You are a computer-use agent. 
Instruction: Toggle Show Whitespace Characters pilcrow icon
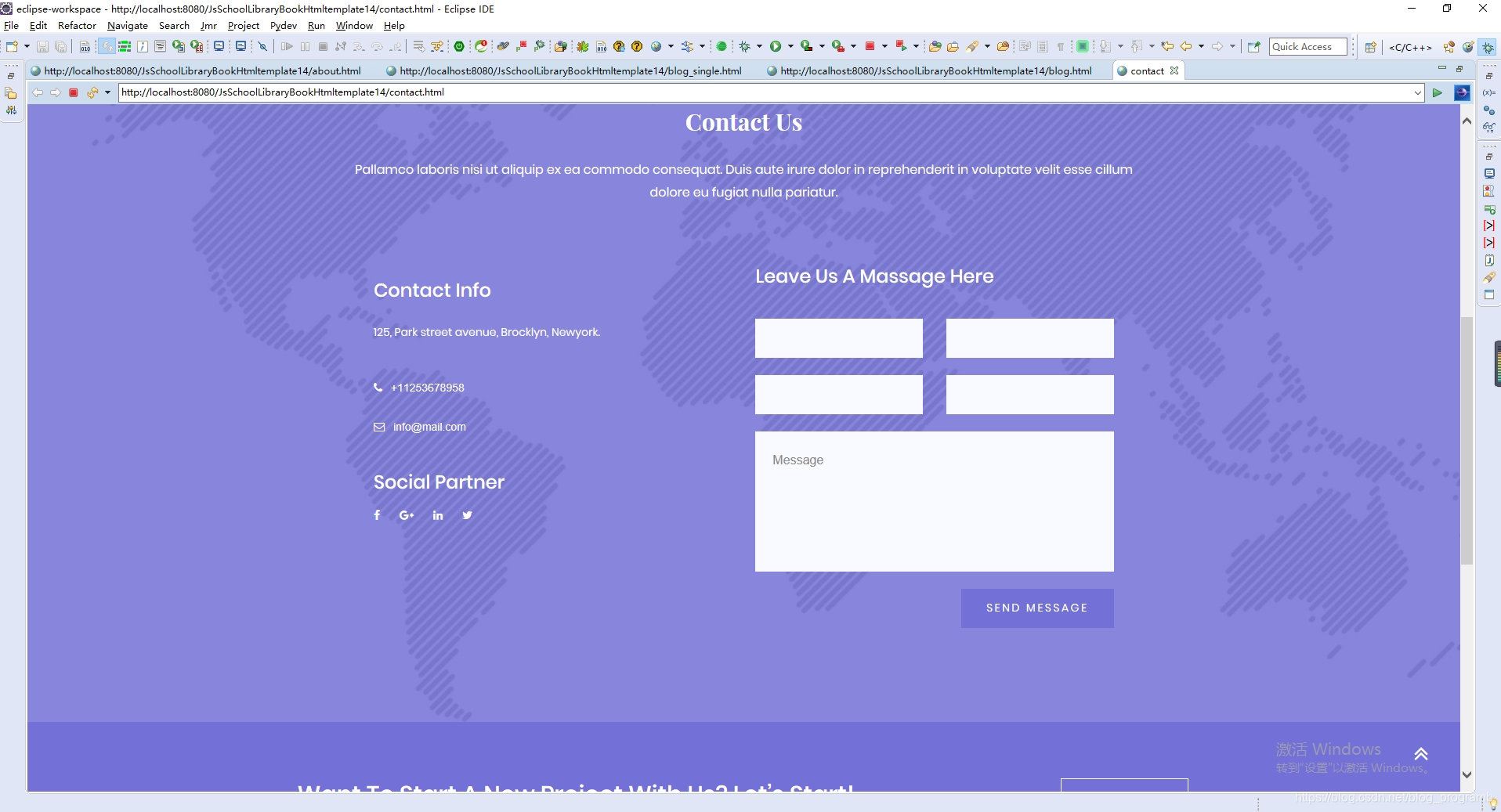(x=1061, y=47)
